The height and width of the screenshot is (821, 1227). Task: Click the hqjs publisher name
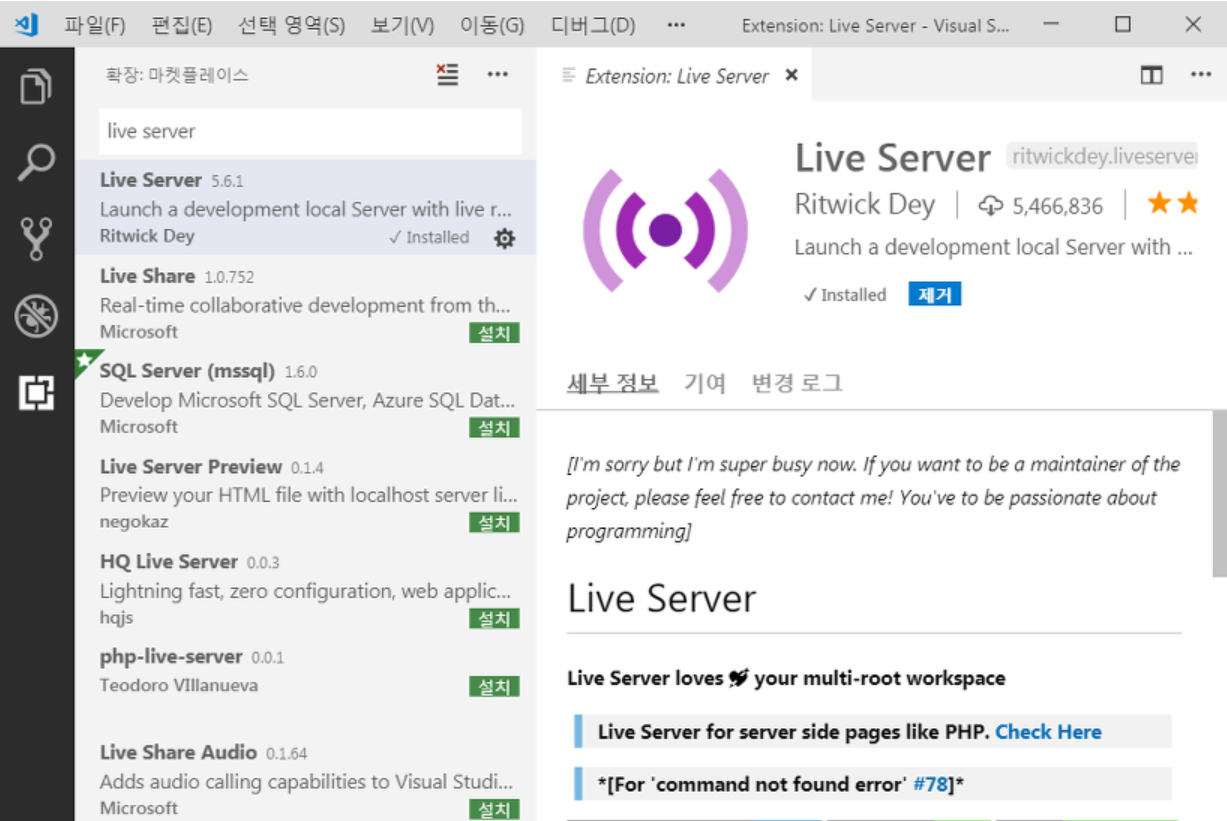coord(116,618)
